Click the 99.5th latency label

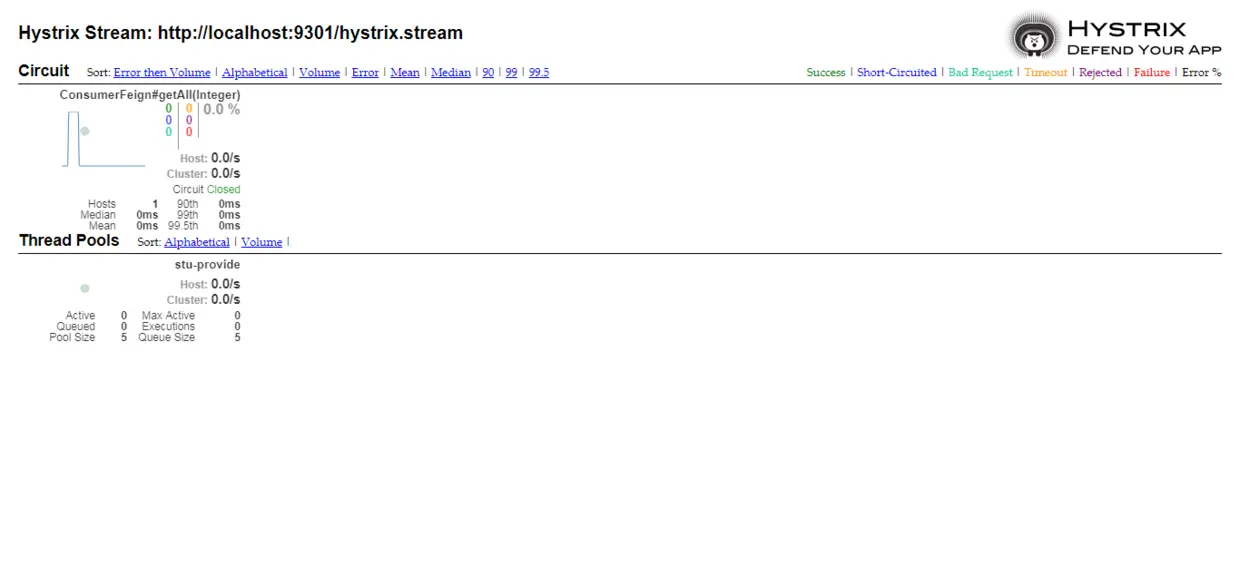click(183, 226)
